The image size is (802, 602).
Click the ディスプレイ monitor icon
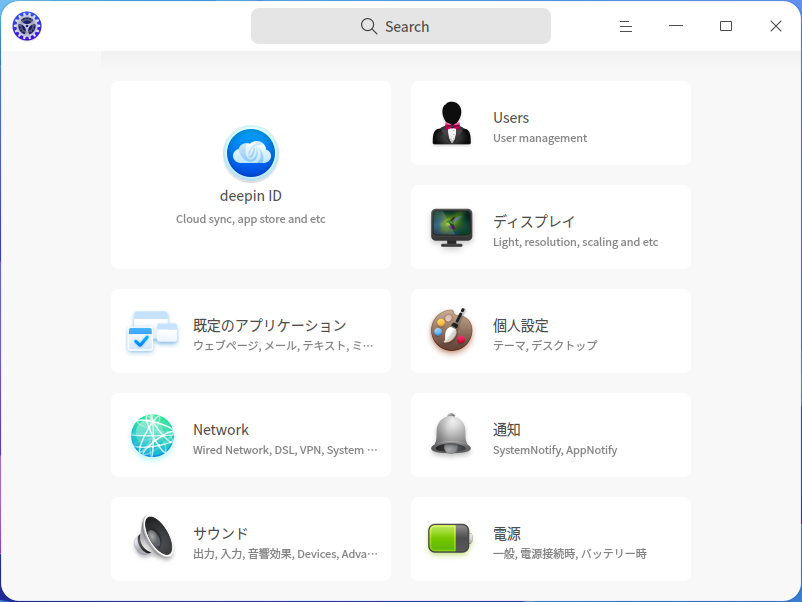[452, 228]
